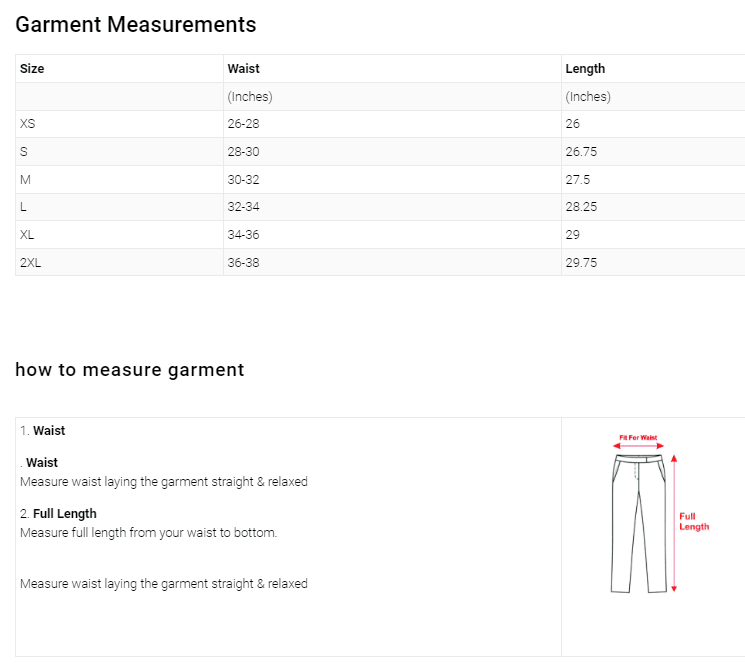Image resolution: width=745 pixels, height=665 pixels.
Task: Click the trousers measurement diagram
Action: click(x=638, y=522)
